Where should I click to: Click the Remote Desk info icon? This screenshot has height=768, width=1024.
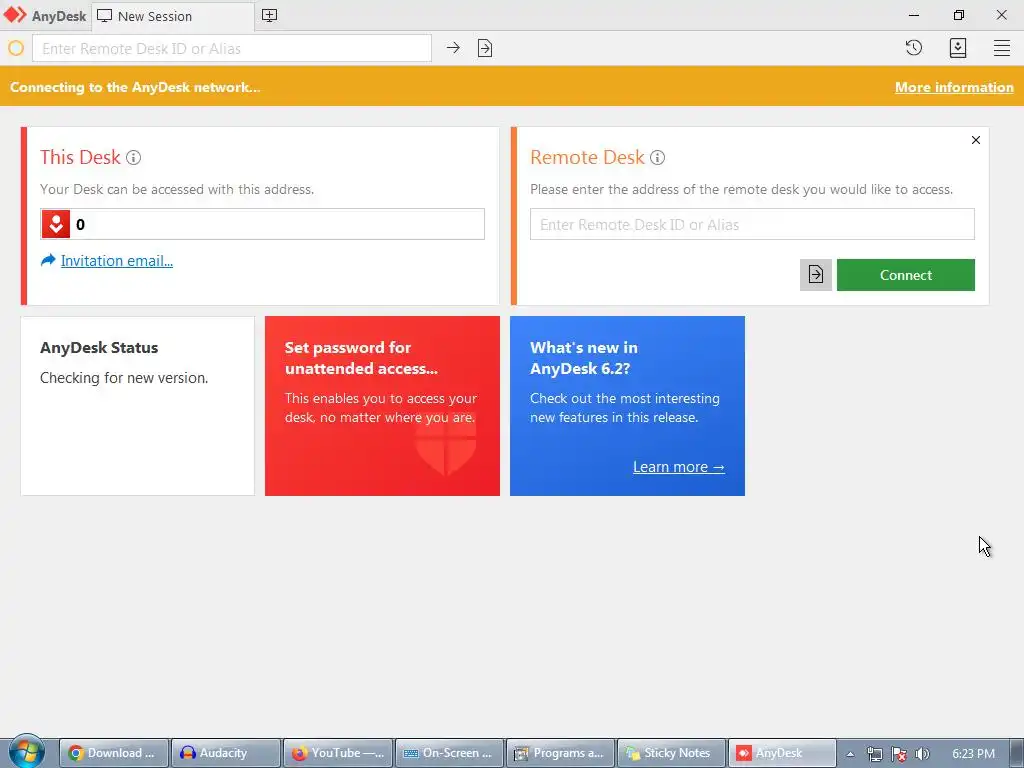point(658,157)
